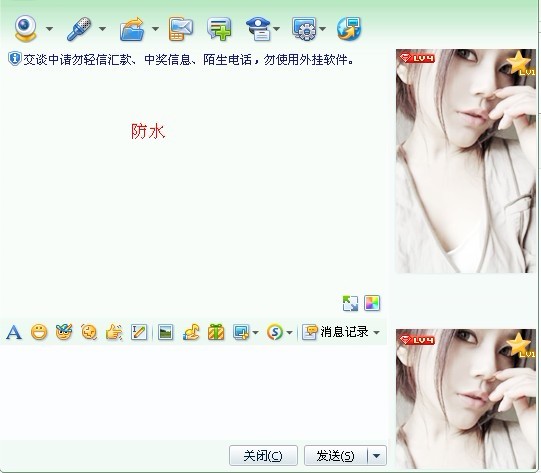
Task: Send SMS message via phone envelope icon
Action: click(180, 29)
